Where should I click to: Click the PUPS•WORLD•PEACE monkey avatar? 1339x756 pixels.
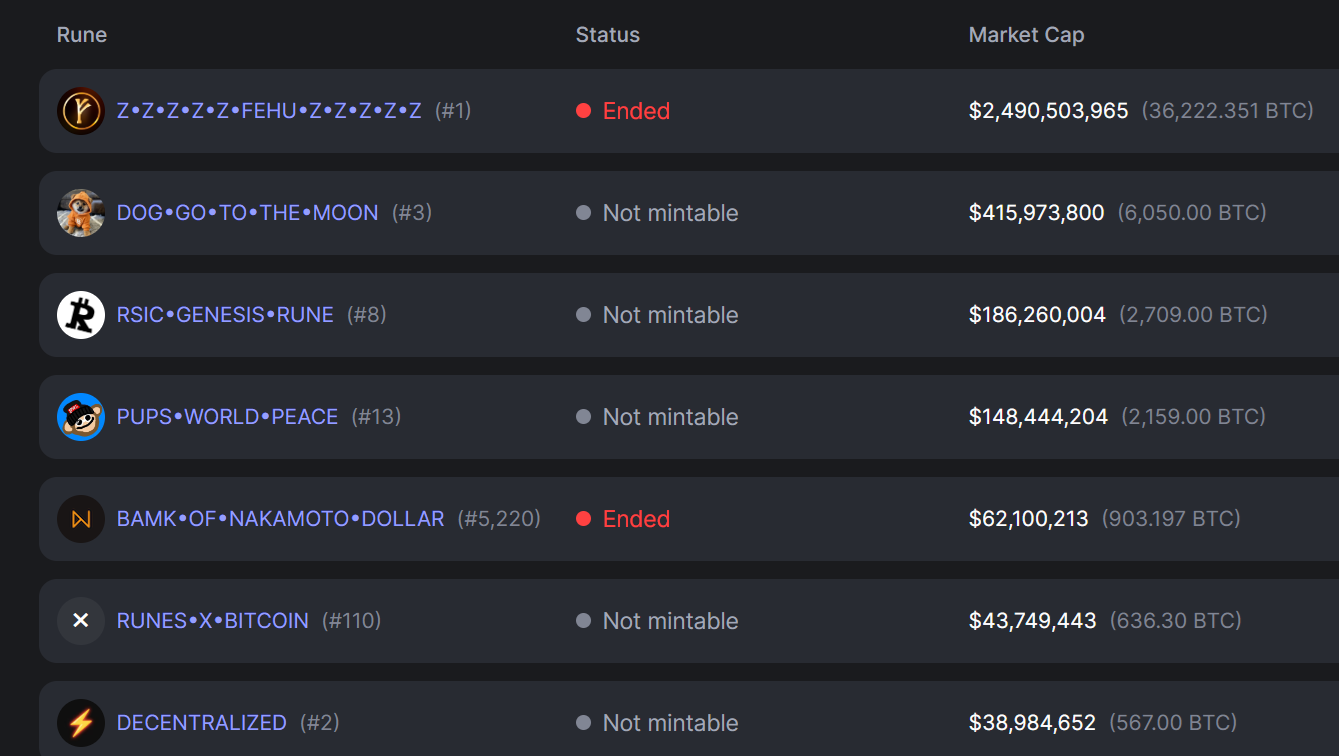coord(81,417)
